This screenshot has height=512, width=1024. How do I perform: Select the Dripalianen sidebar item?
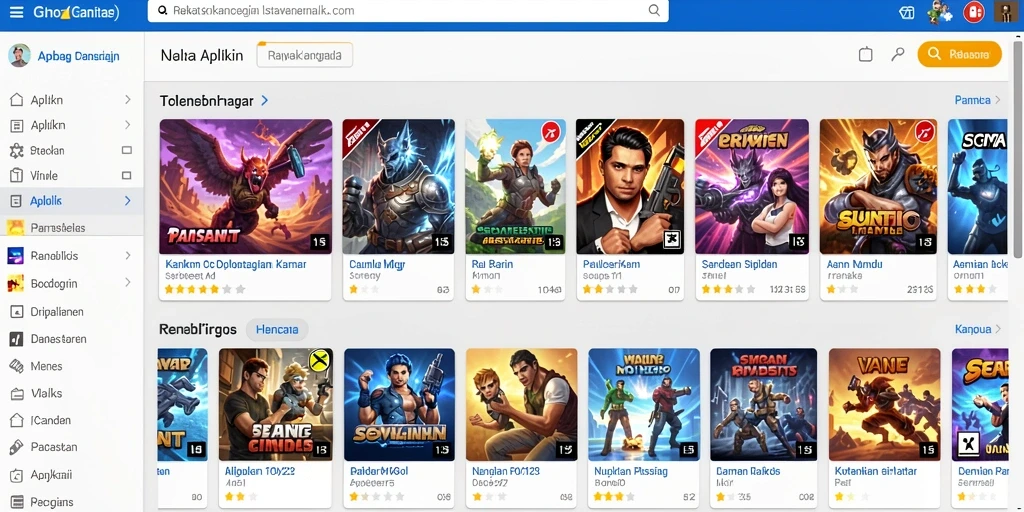coord(72,312)
